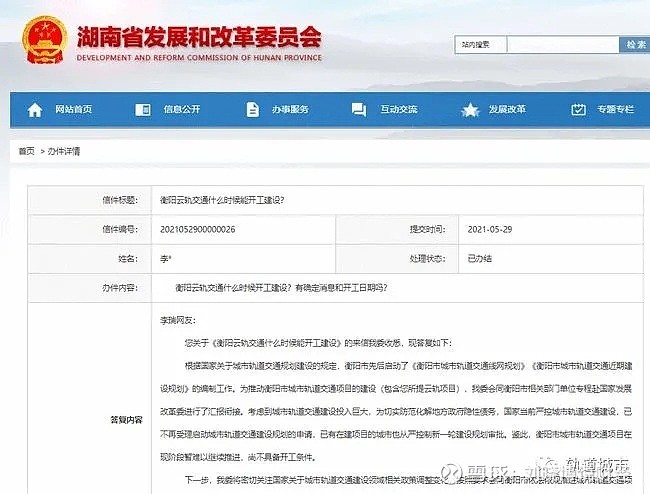Open the 专题专栏 menu item

[x=616, y=109]
